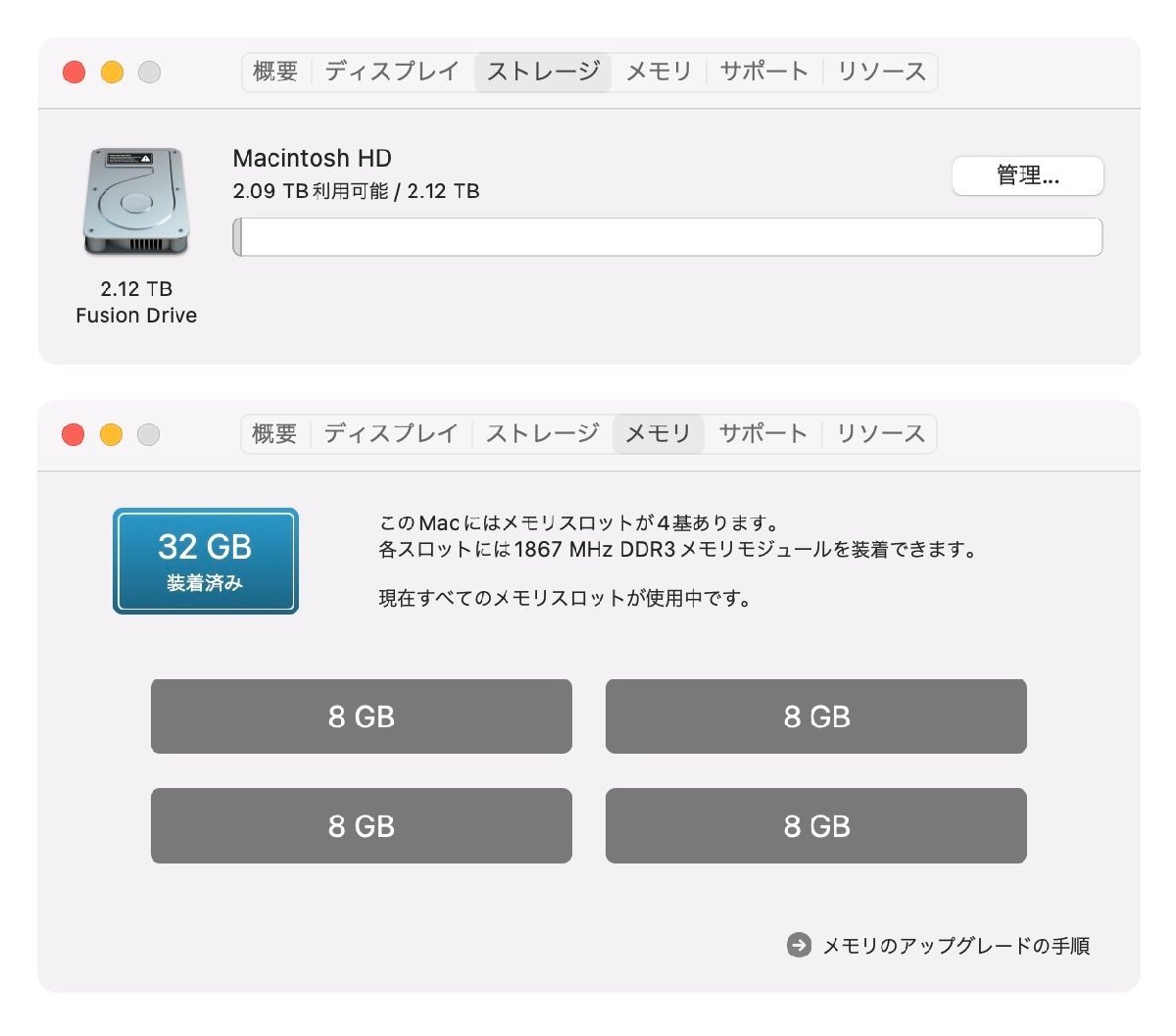Open 概要 tab in the lower window
This screenshot has width=1176, height=1036.
(x=274, y=434)
